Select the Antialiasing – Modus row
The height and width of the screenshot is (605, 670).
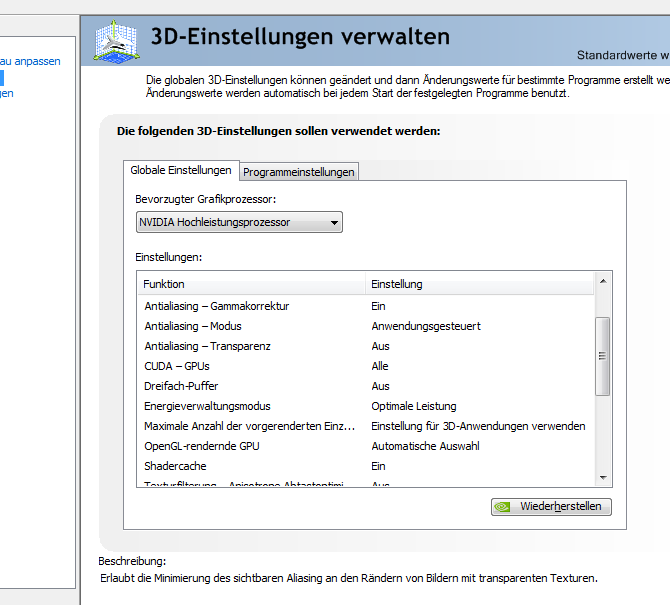[366, 326]
